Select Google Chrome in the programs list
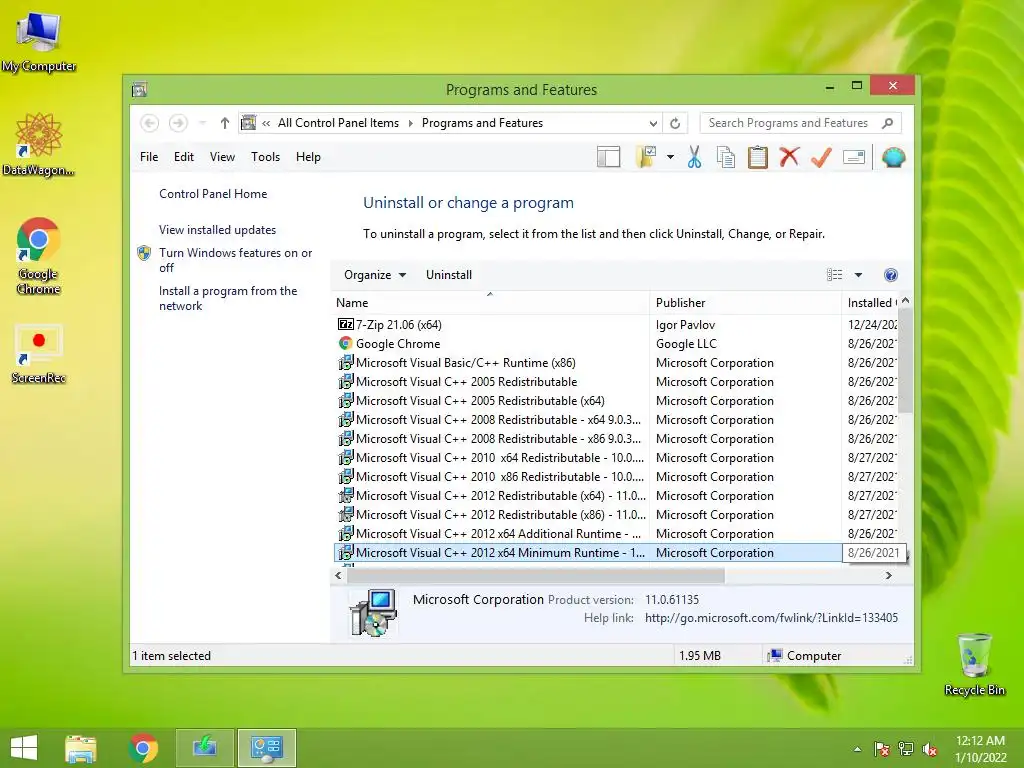 pos(398,344)
